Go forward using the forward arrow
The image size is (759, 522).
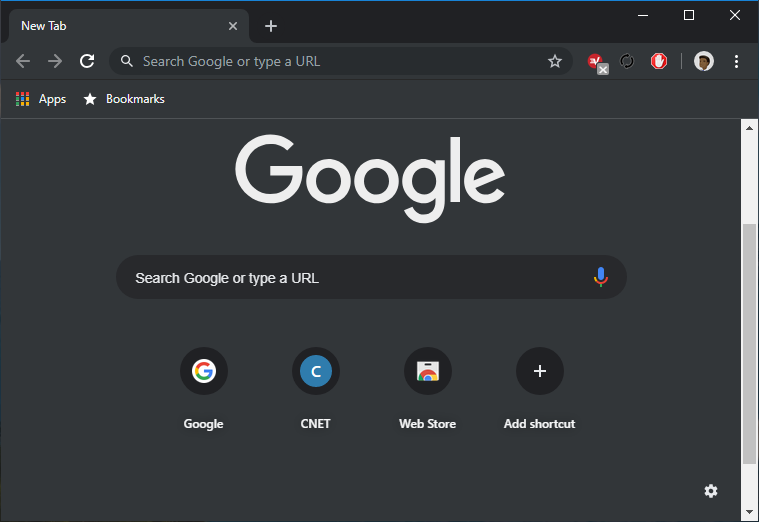55,61
